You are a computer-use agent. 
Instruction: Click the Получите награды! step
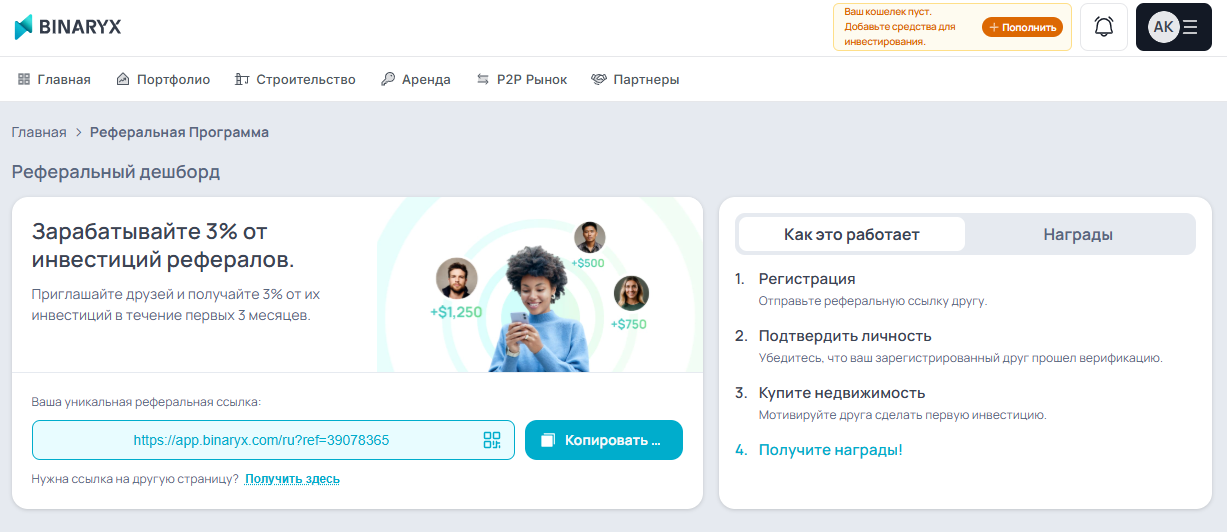point(831,450)
